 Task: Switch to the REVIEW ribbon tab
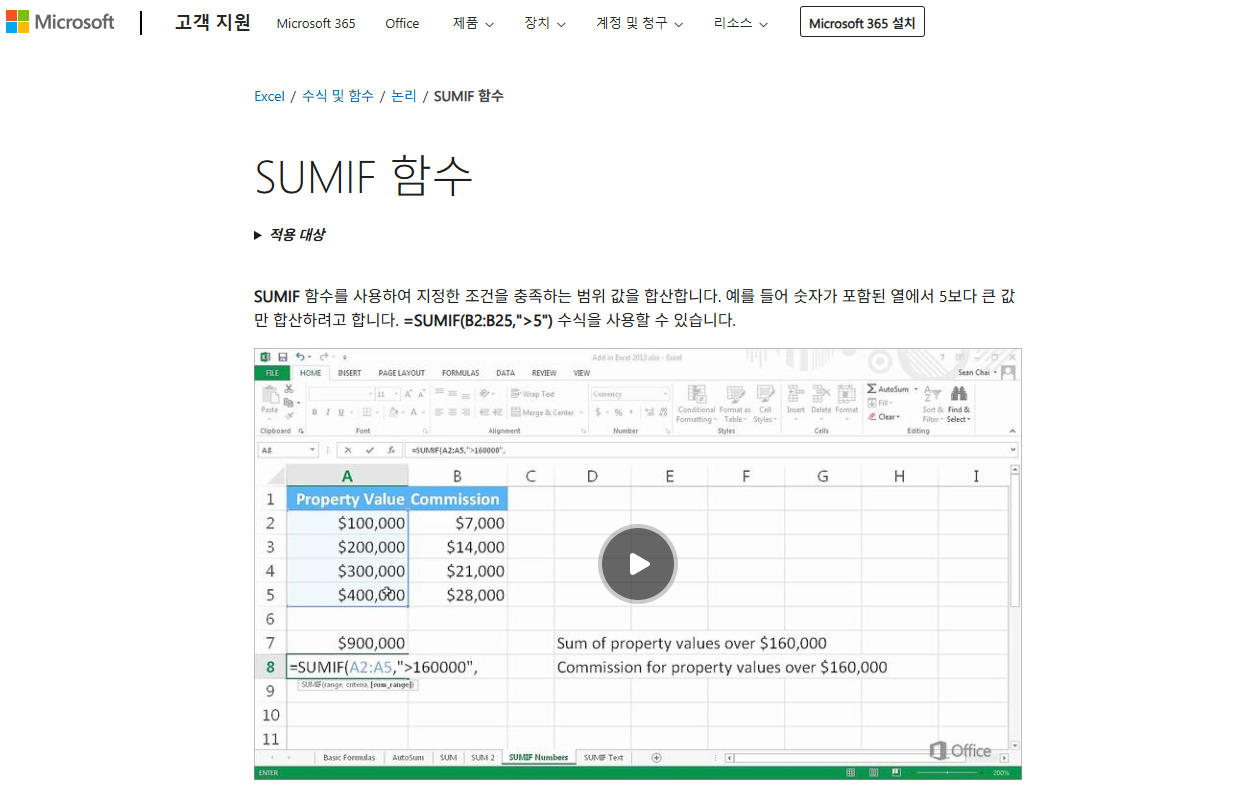click(544, 373)
